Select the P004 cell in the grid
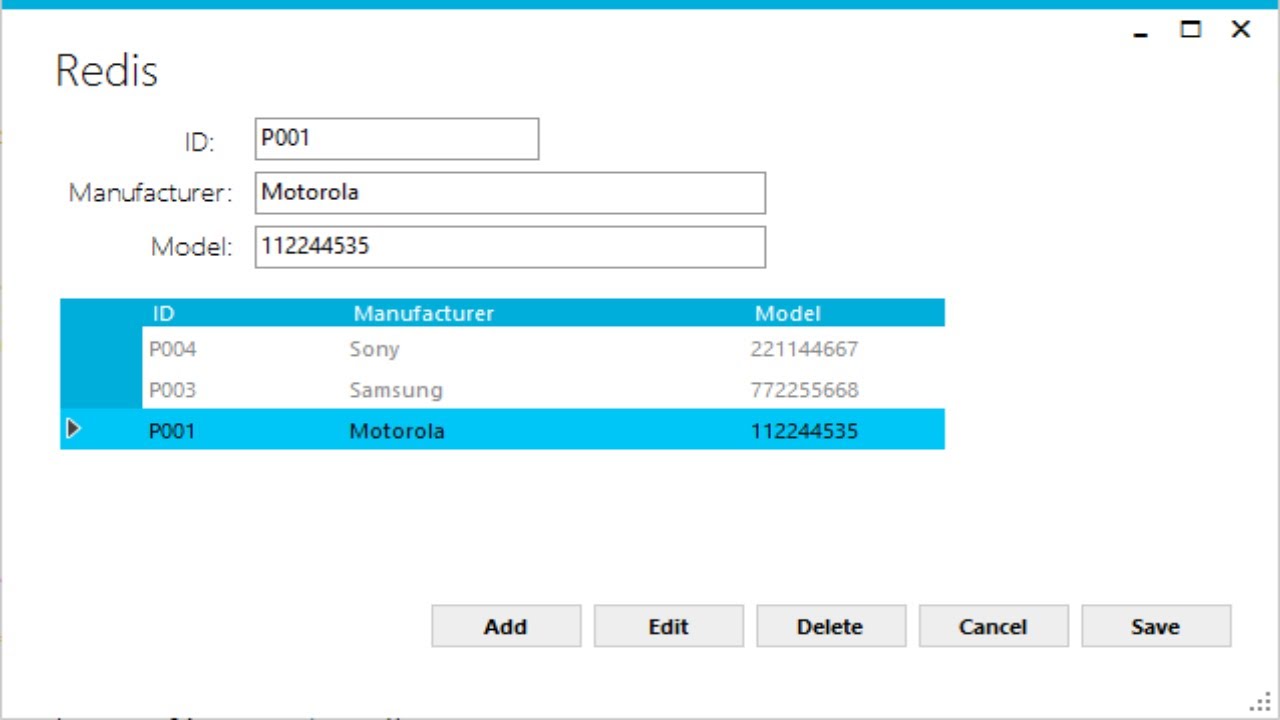 coord(242,349)
